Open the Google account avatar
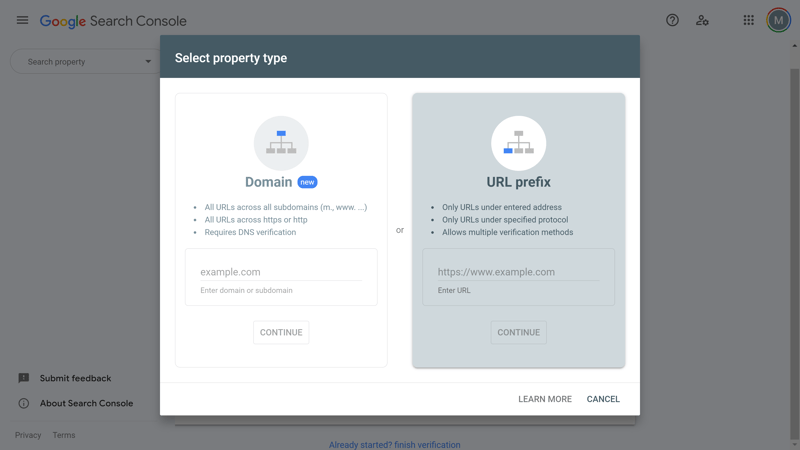This screenshot has height=450, width=800. click(x=778, y=20)
